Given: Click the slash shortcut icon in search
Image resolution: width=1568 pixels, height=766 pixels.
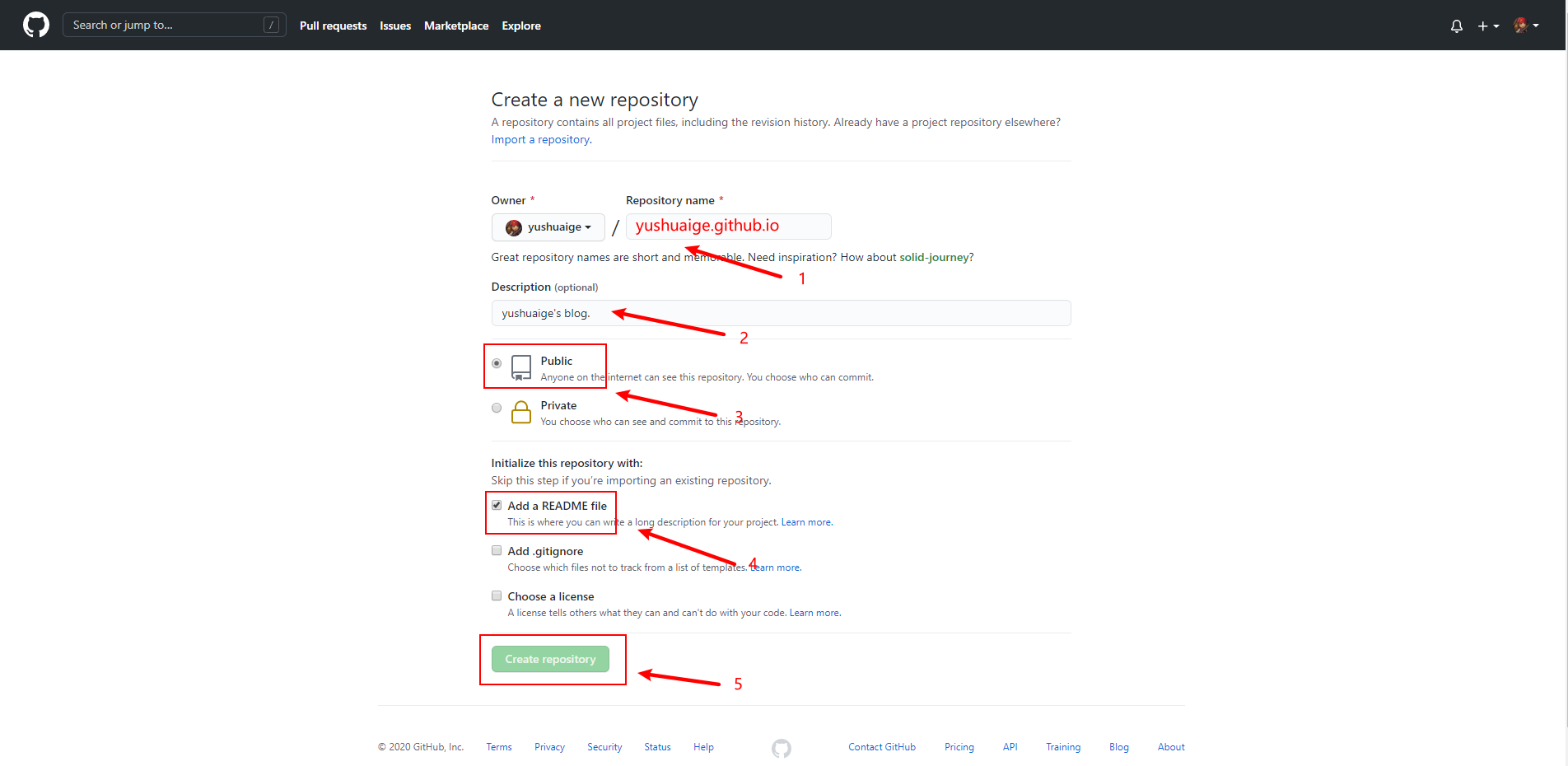Looking at the screenshot, I should tap(271, 25).
